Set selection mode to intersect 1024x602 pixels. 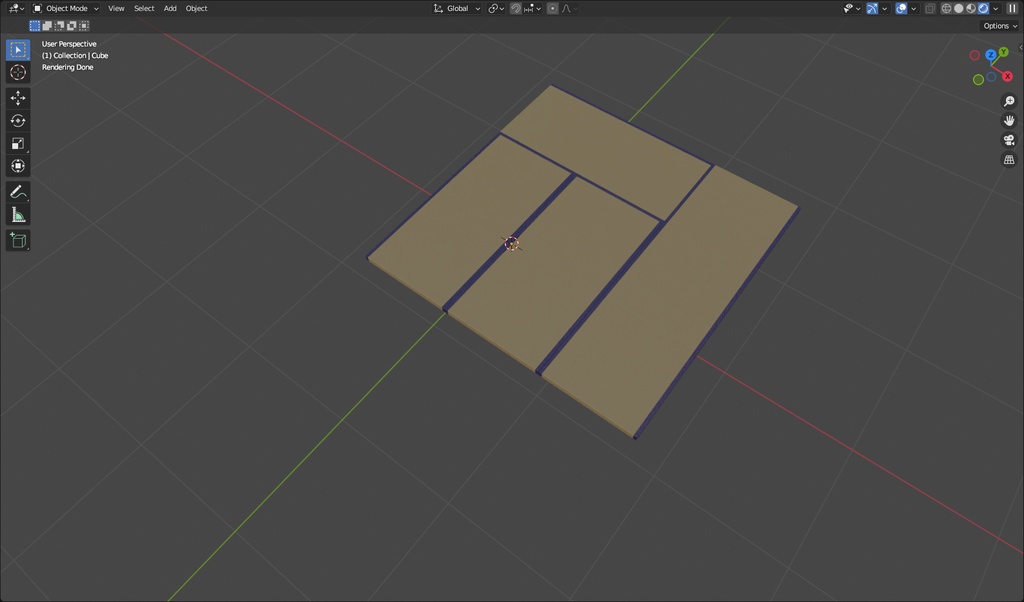click(x=84, y=25)
